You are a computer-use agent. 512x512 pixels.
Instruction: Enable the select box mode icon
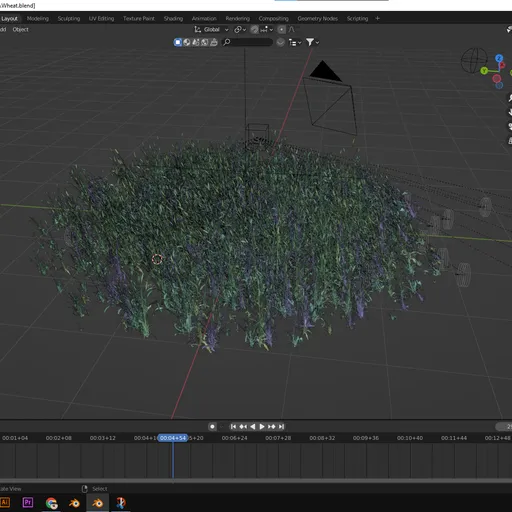click(x=178, y=42)
